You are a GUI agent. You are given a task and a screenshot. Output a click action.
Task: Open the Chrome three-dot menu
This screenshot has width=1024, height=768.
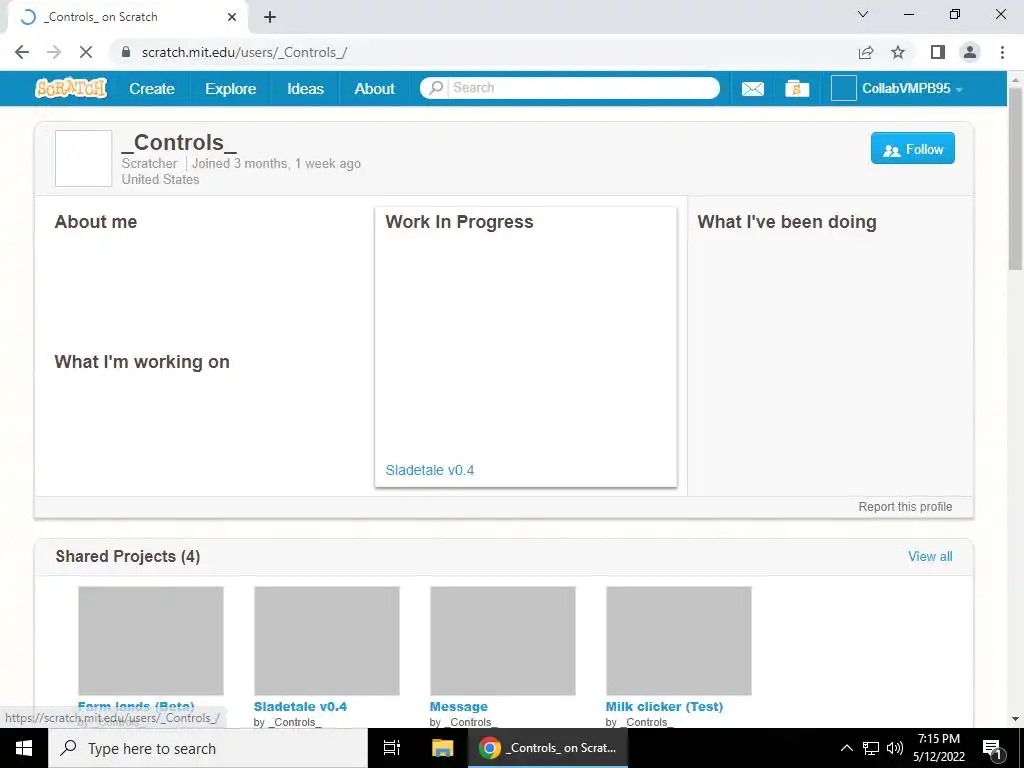coord(1002,52)
